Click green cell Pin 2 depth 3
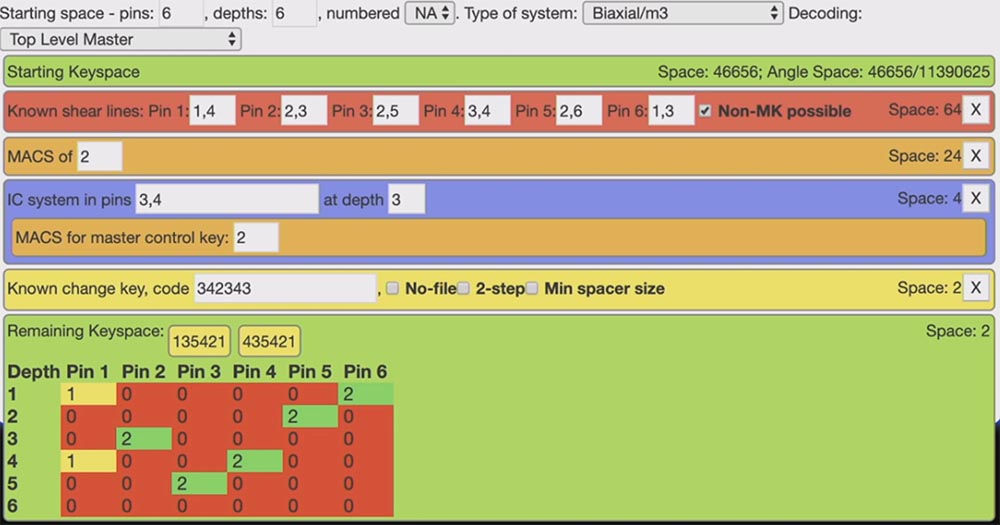 click(x=144, y=438)
